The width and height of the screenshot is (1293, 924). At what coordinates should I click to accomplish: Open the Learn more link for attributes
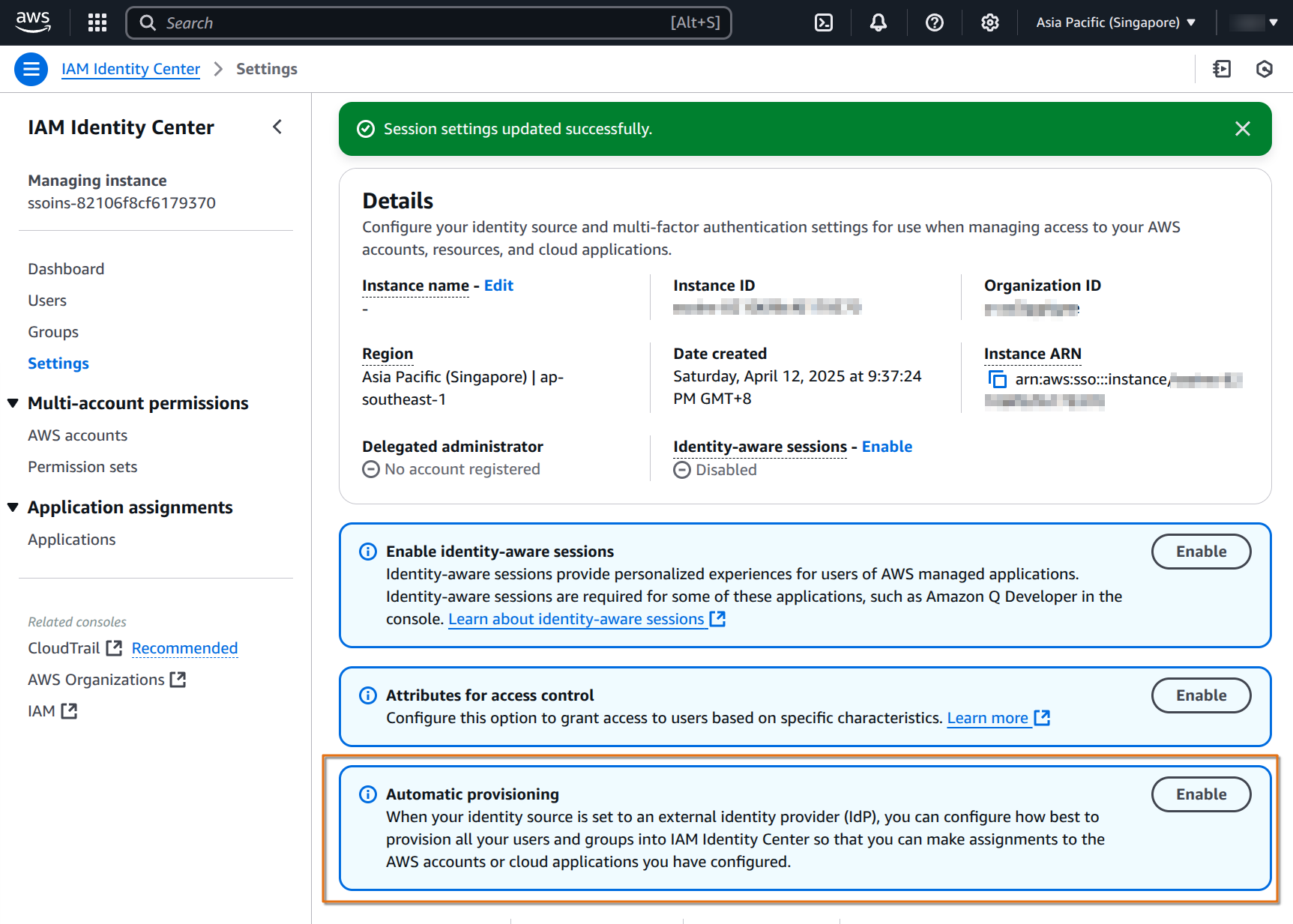coord(987,718)
